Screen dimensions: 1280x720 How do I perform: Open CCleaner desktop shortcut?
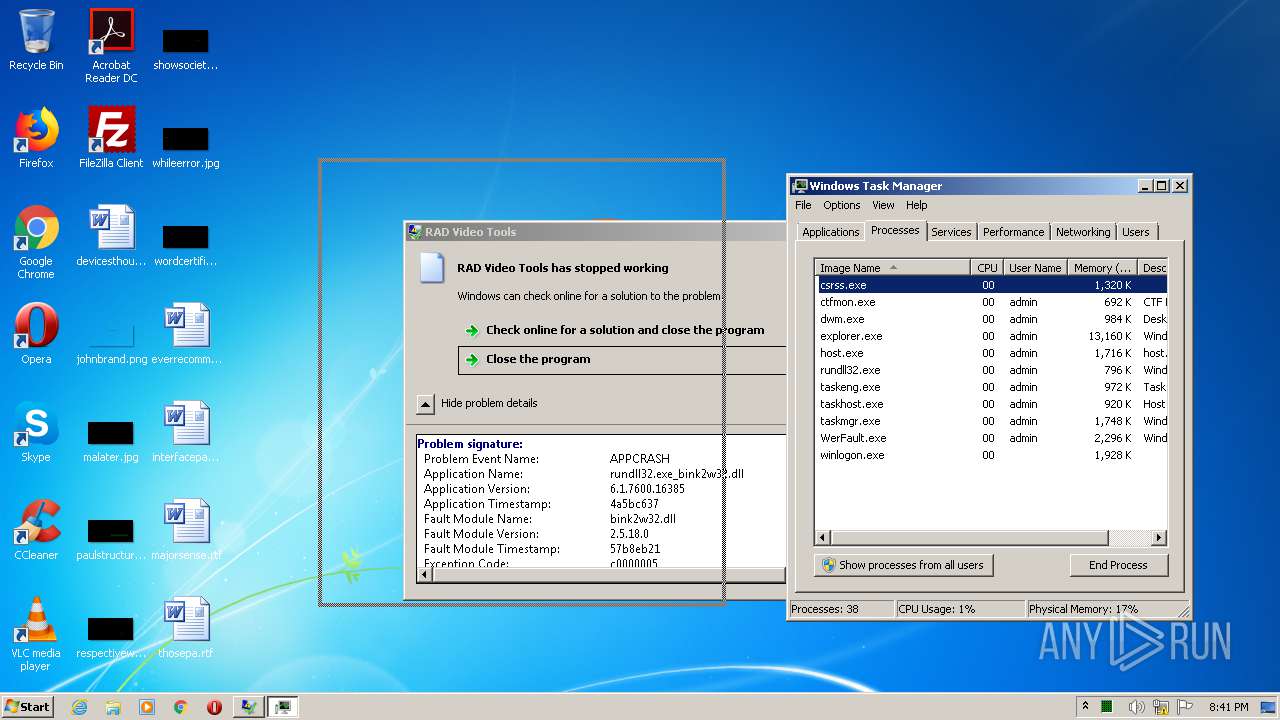point(36,530)
